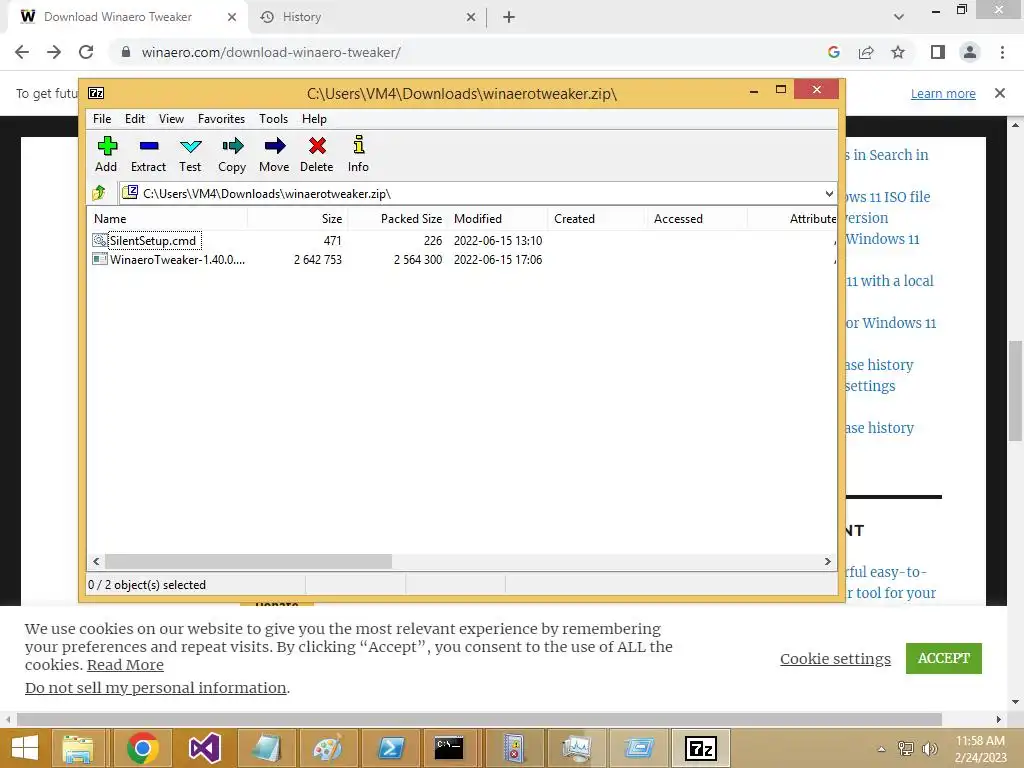Select the WinaeroTweaker-1.40.0 file row
Image resolution: width=1024 pixels, height=768 pixels.
tap(462, 259)
